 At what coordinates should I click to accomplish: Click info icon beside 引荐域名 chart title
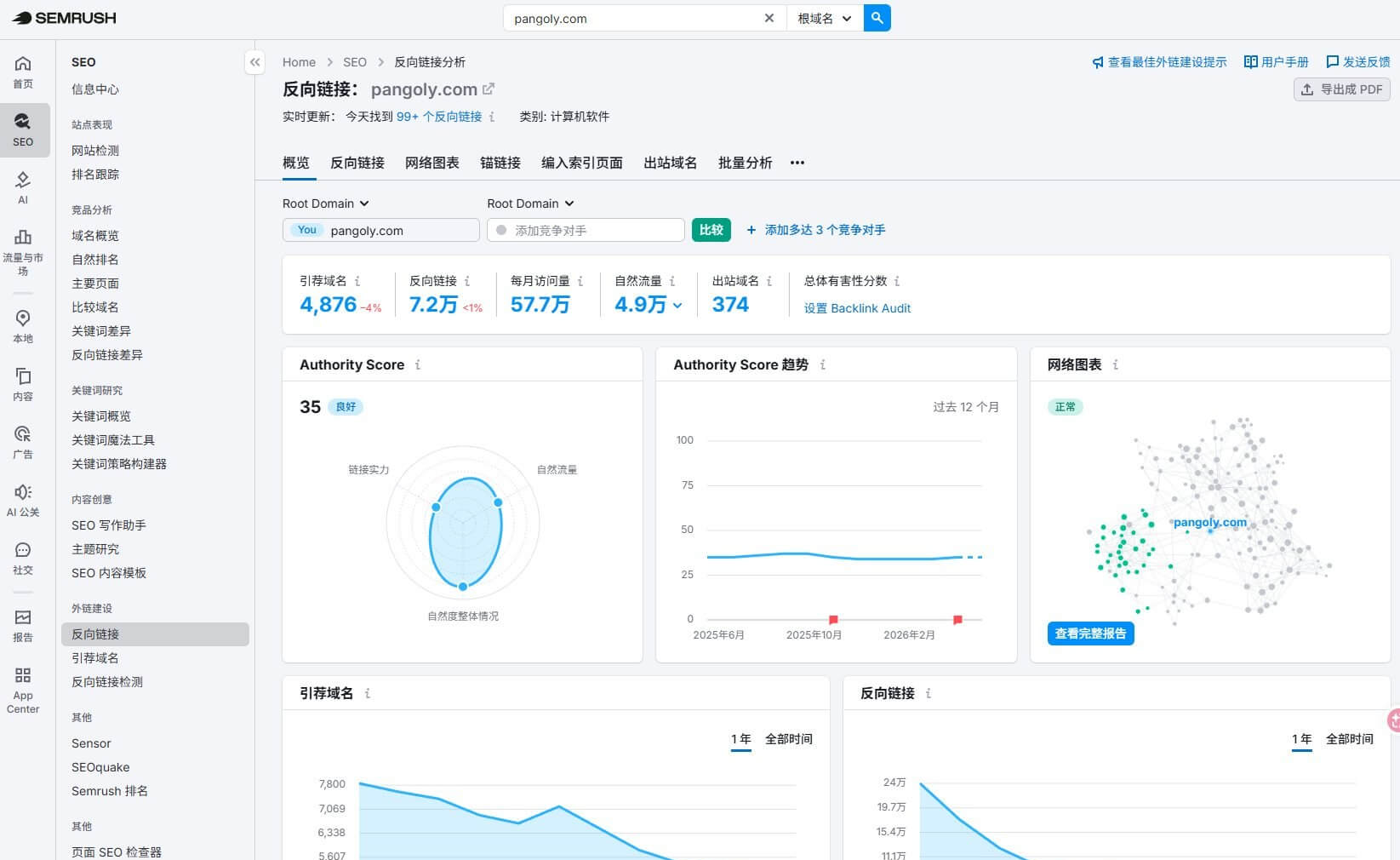[368, 693]
